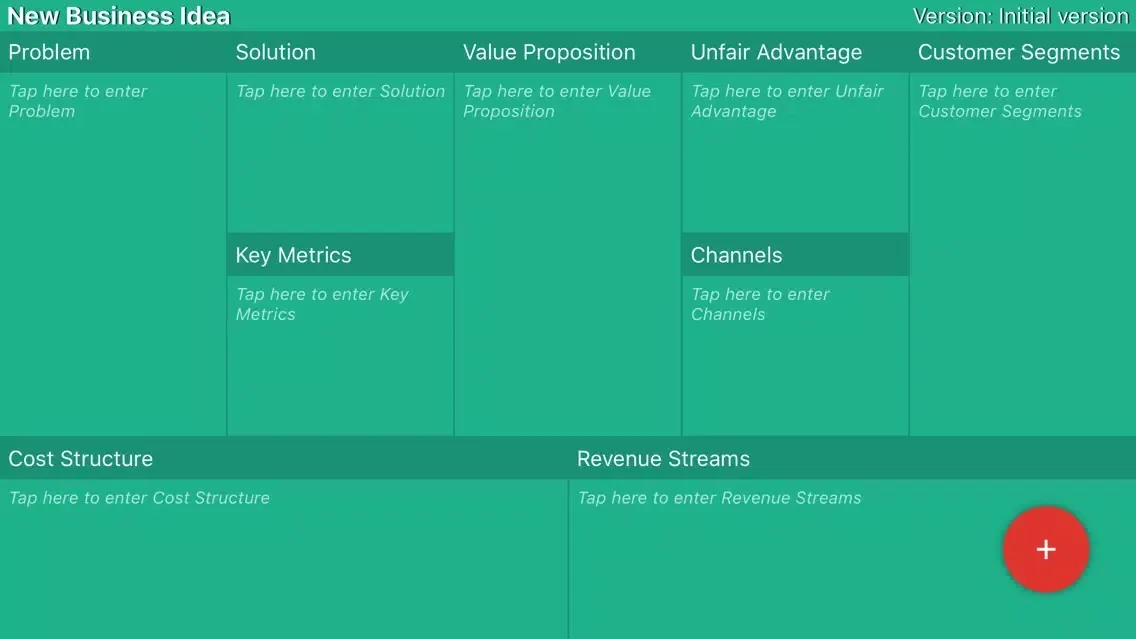Enter text in the Solution placeholder

pos(340,91)
